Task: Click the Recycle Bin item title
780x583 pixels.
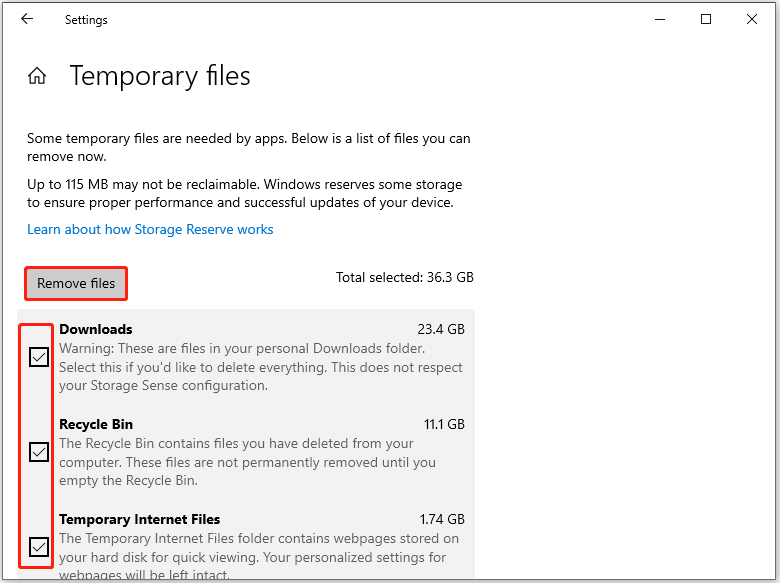Action: tap(96, 424)
